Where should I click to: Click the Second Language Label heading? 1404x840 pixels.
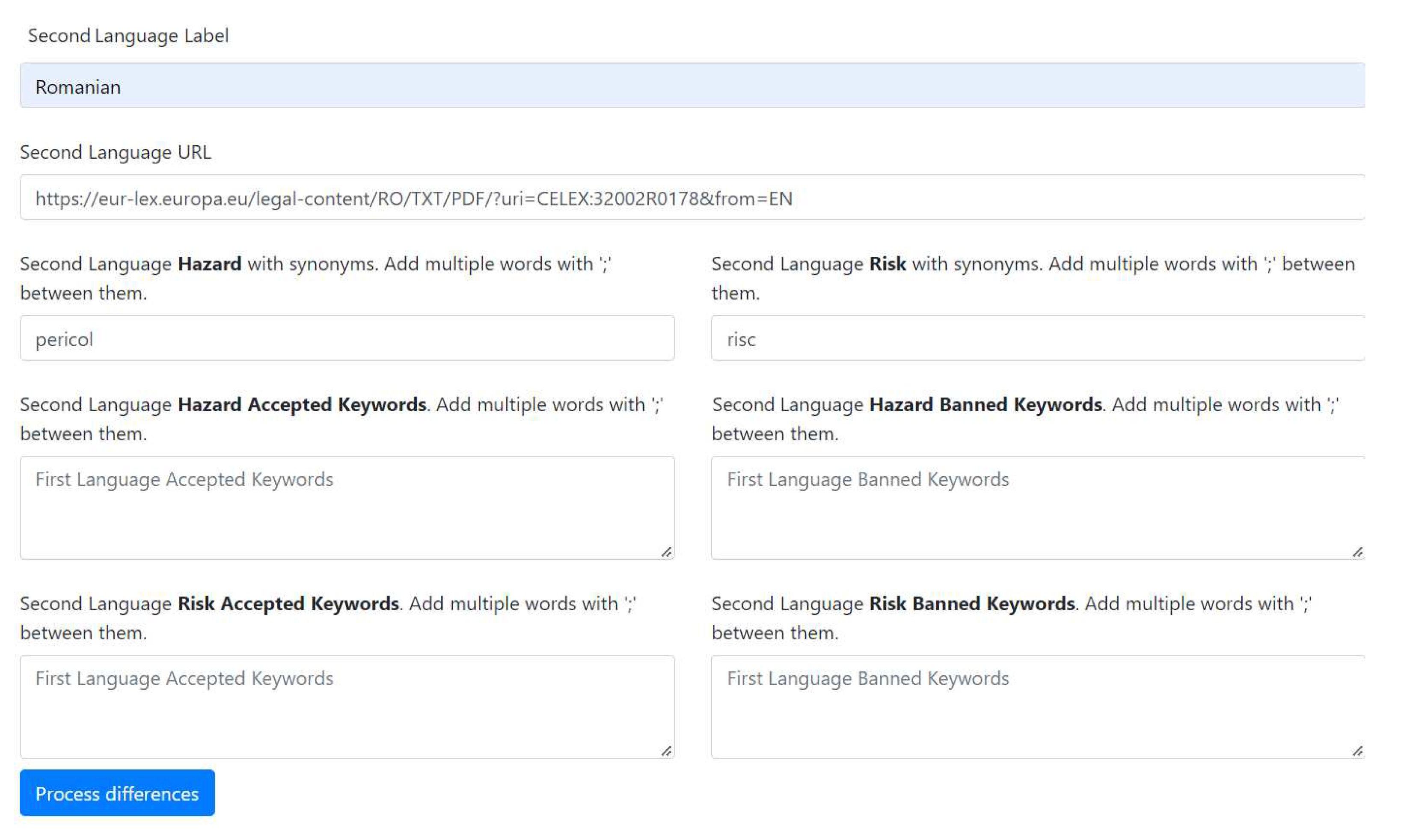pyautogui.click(x=128, y=35)
